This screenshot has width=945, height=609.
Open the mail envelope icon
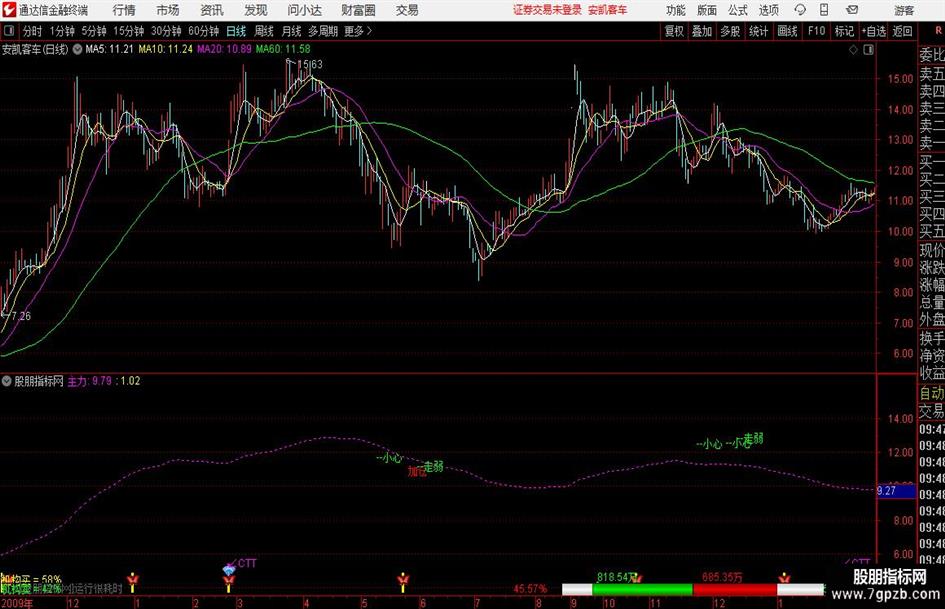pos(852,10)
